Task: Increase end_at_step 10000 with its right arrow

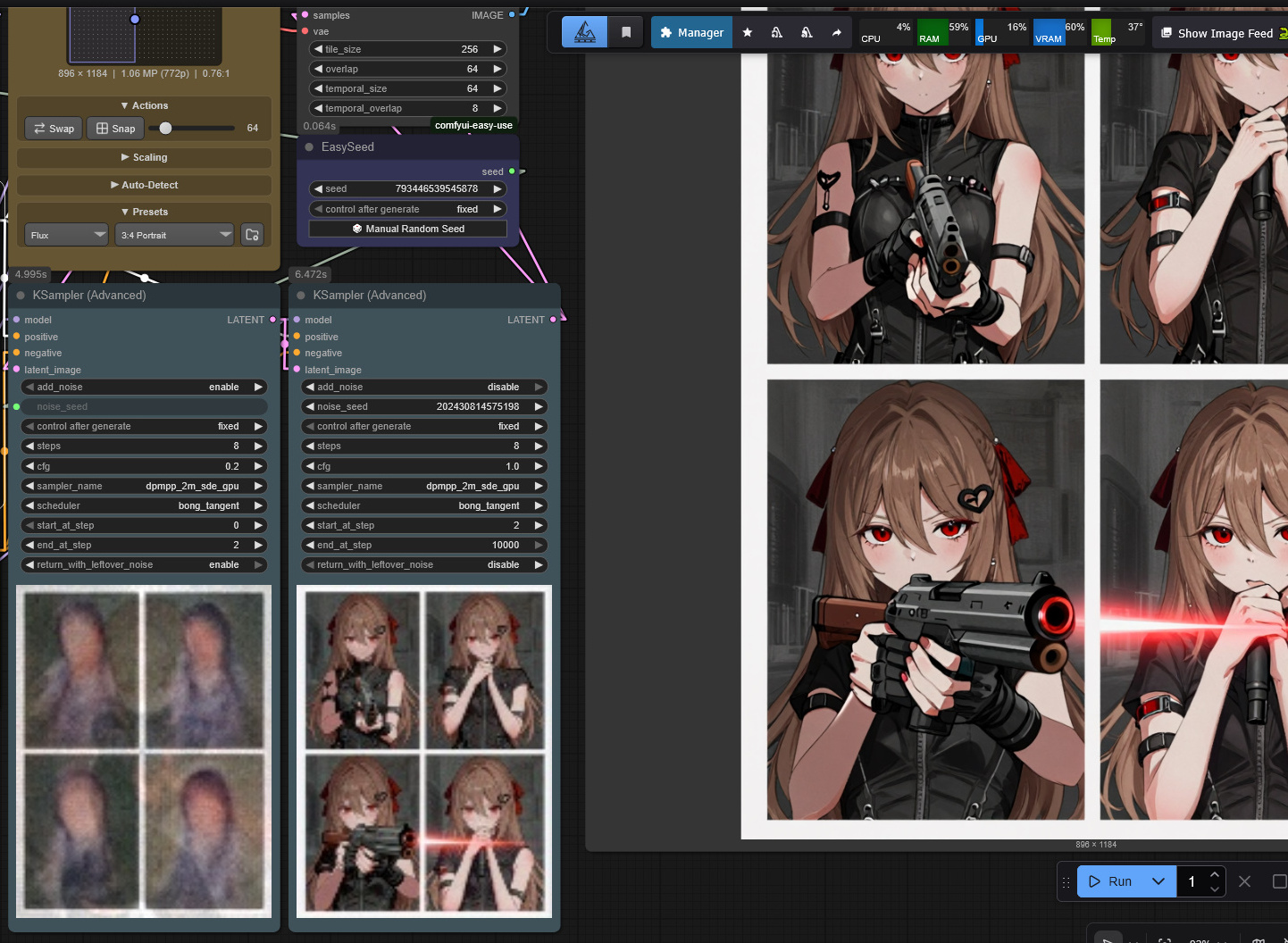Action: coord(539,545)
